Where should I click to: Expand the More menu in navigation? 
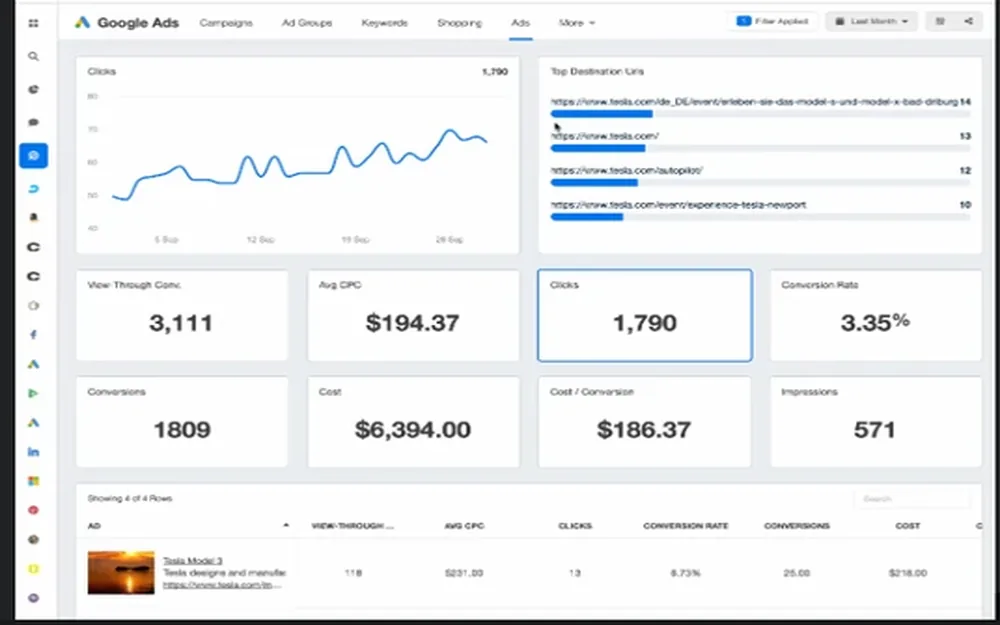(x=577, y=22)
